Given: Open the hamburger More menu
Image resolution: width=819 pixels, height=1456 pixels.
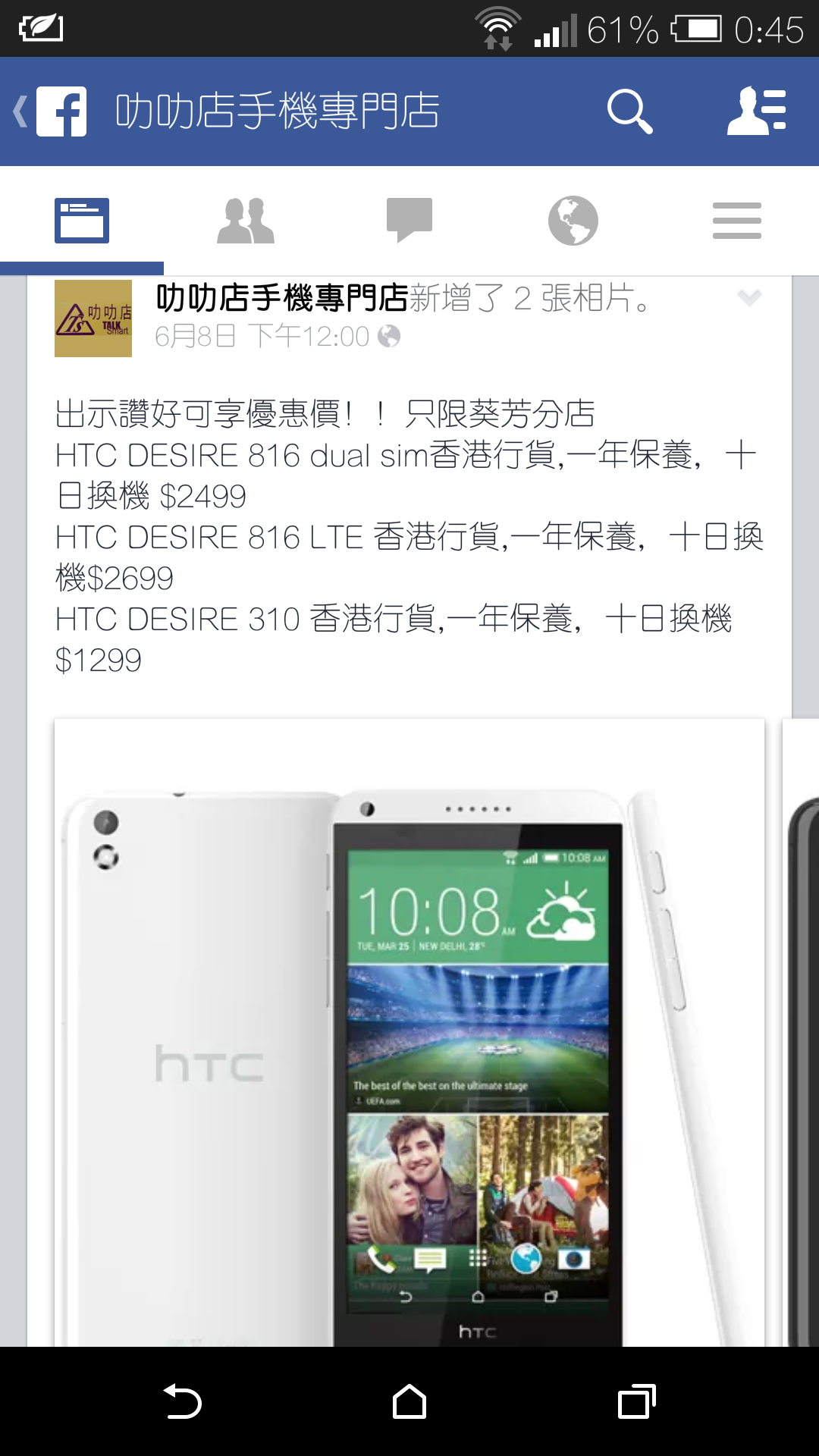Looking at the screenshot, I should pyautogui.click(x=737, y=221).
